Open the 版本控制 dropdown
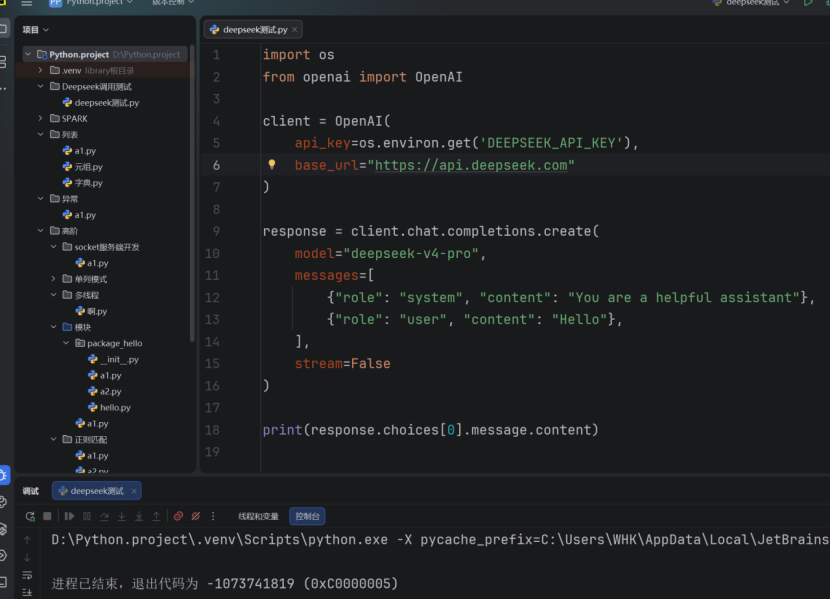The height and width of the screenshot is (599, 830). click(173, 3)
